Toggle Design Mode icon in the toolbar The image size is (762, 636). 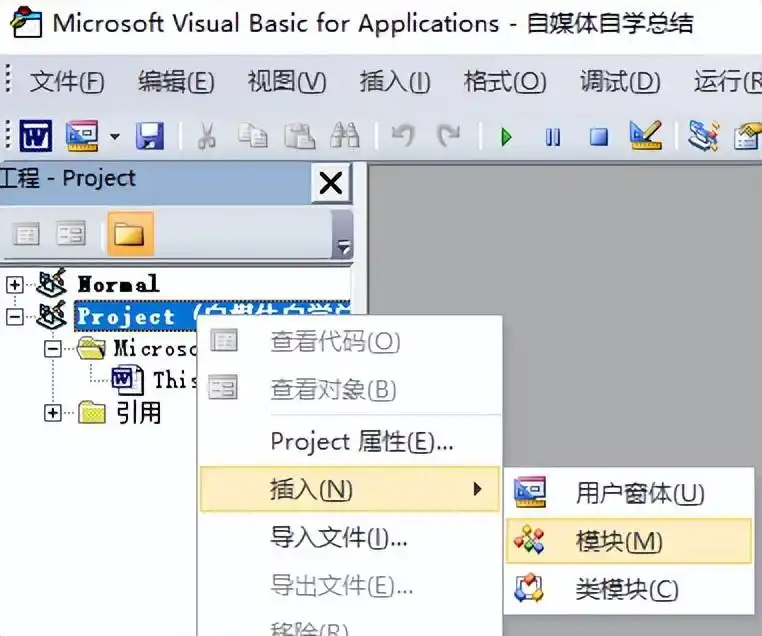click(x=646, y=135)
